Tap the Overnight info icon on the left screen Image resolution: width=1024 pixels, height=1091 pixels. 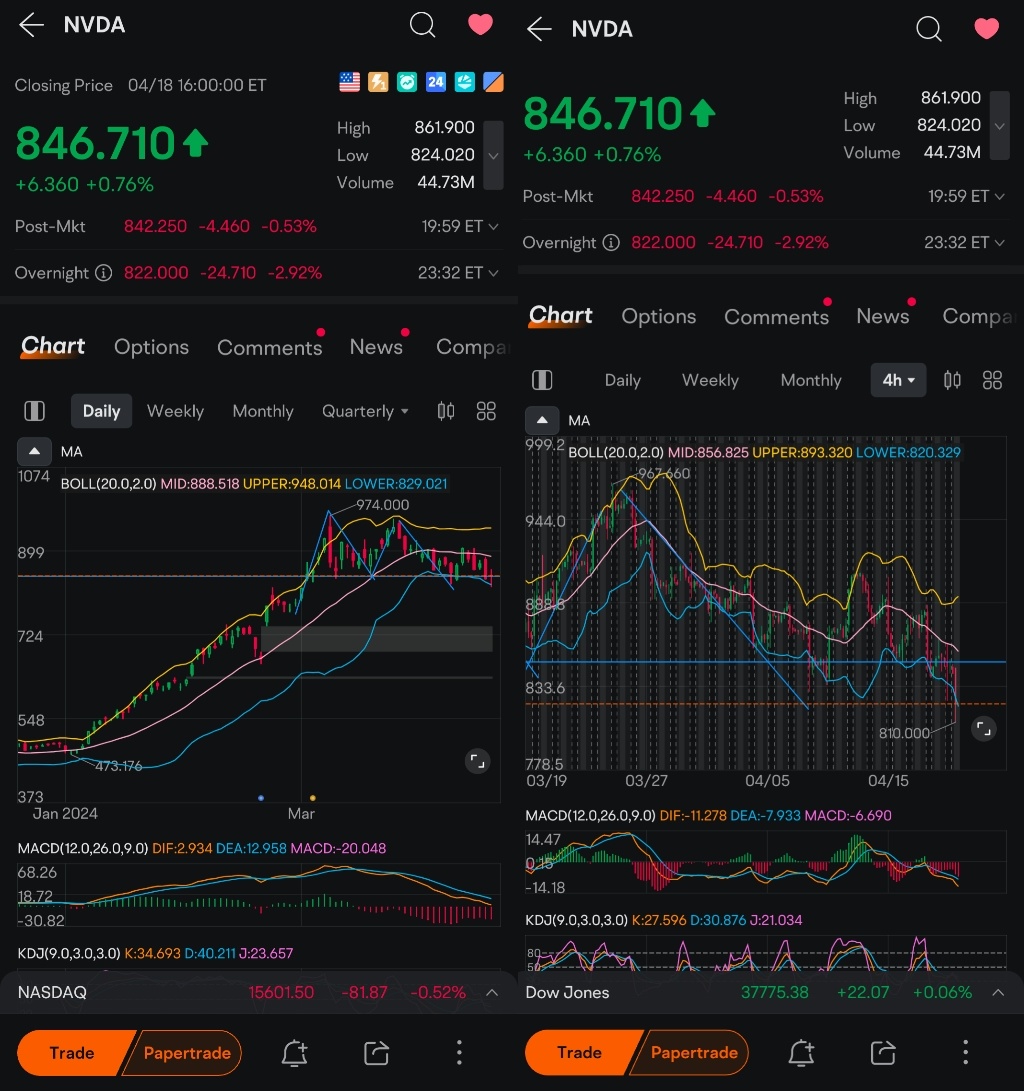point(104,273)
